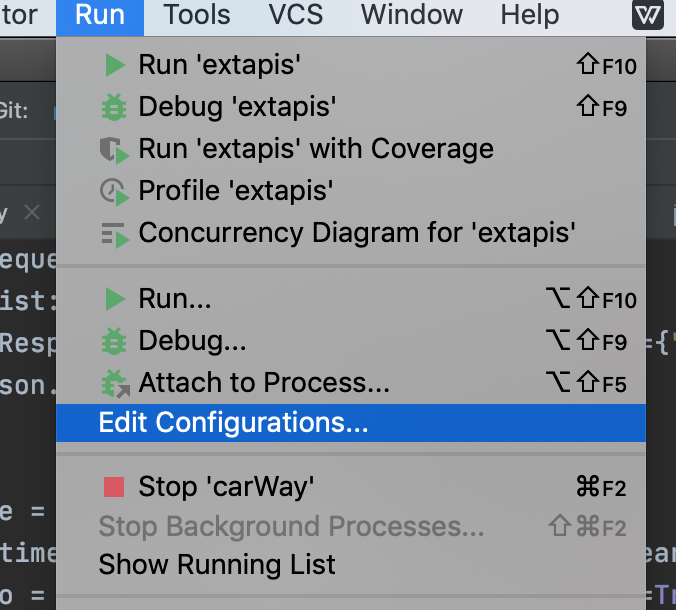This screenshot has width=676, height=610.
Task: Open the Window menu
Action: [x=412, y=16]
